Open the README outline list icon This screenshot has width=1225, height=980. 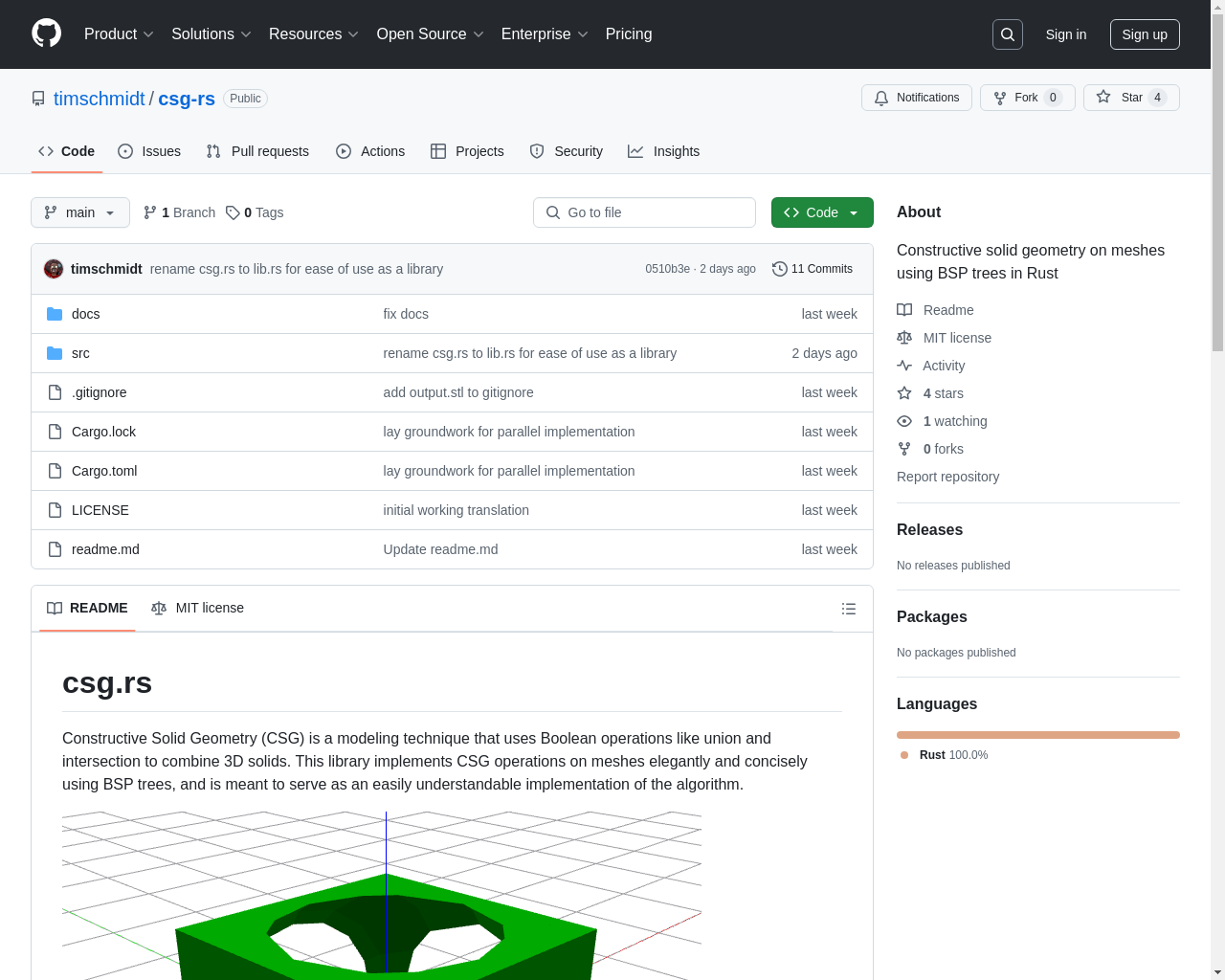pyautogui.click(x=849, y=609)
